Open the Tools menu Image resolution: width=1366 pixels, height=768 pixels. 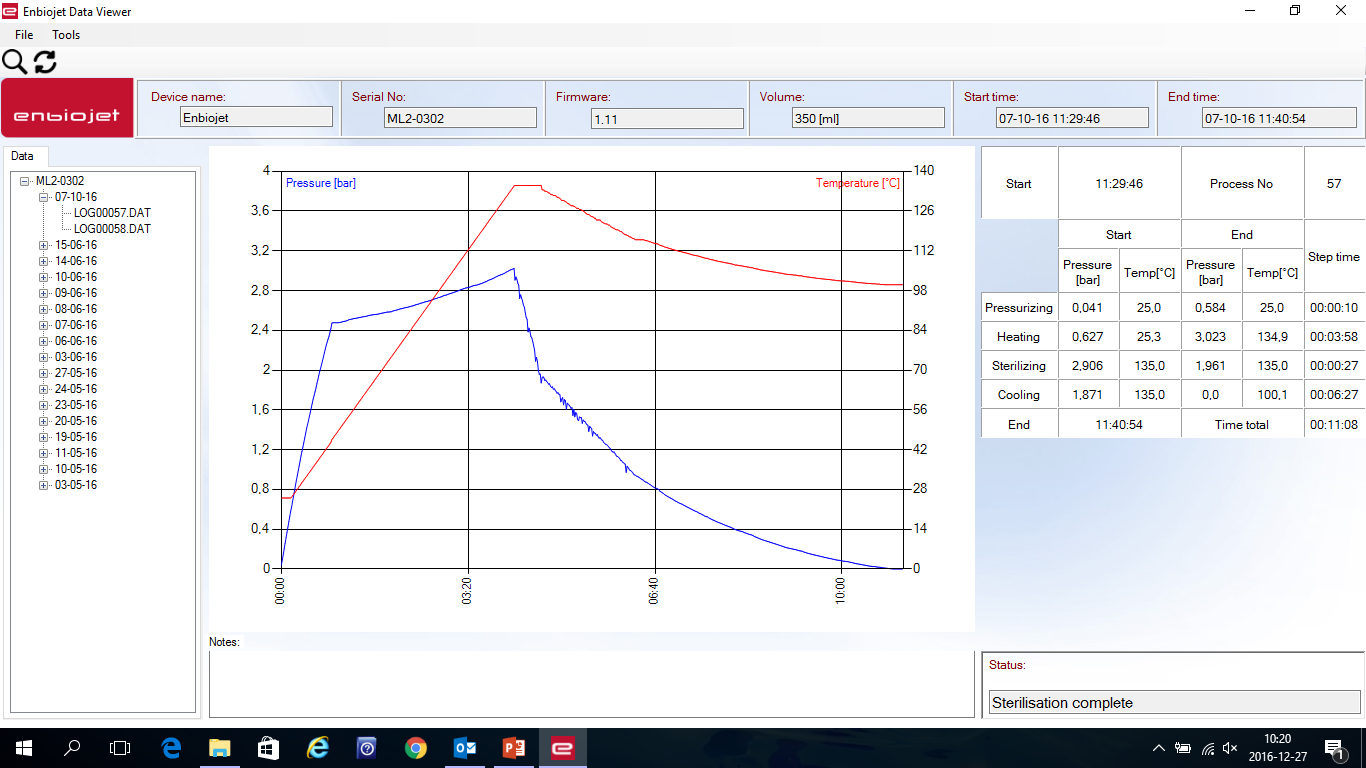[x=66, y=35]
